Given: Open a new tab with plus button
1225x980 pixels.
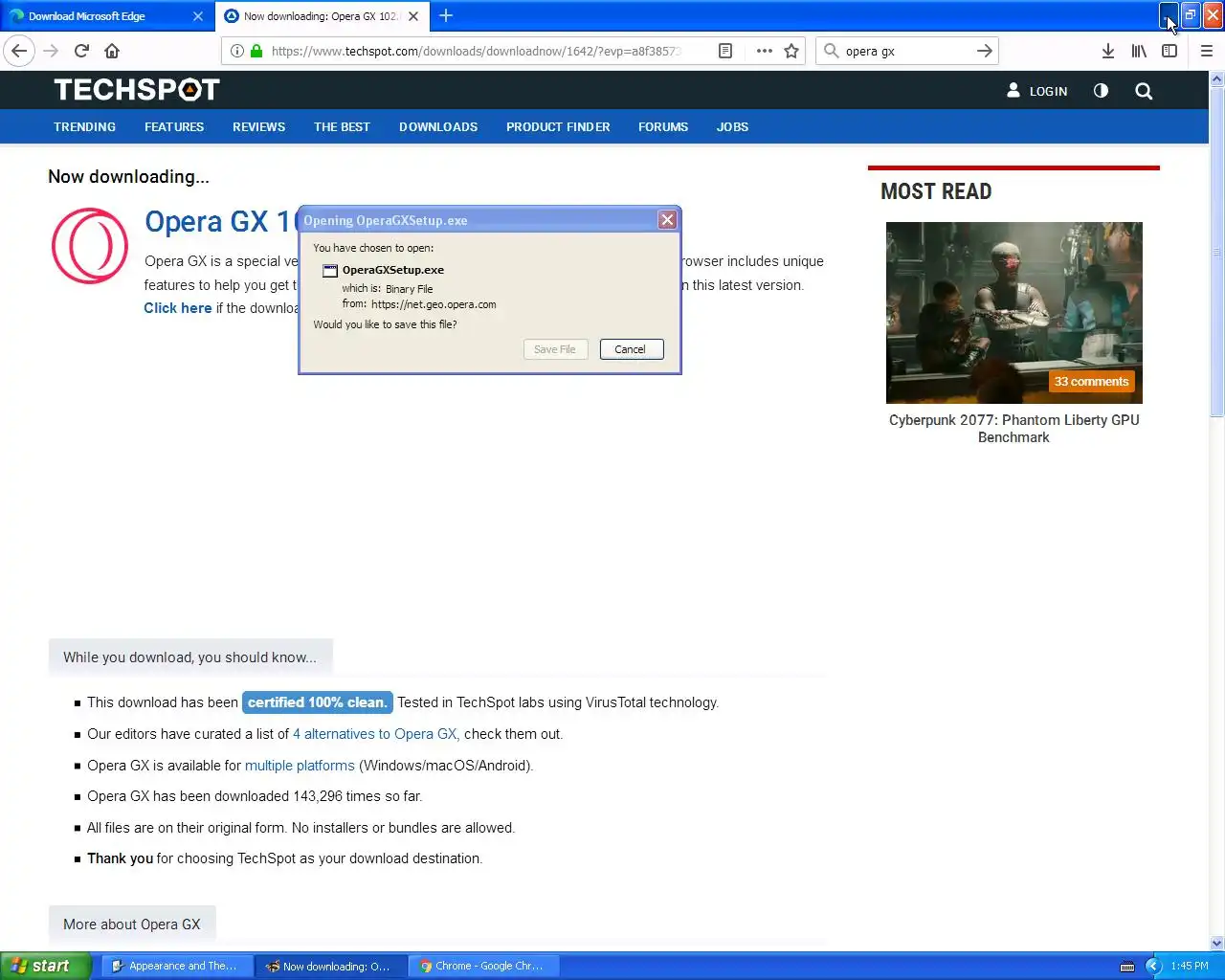Looking at the screenshot, I should click(446, 15).
